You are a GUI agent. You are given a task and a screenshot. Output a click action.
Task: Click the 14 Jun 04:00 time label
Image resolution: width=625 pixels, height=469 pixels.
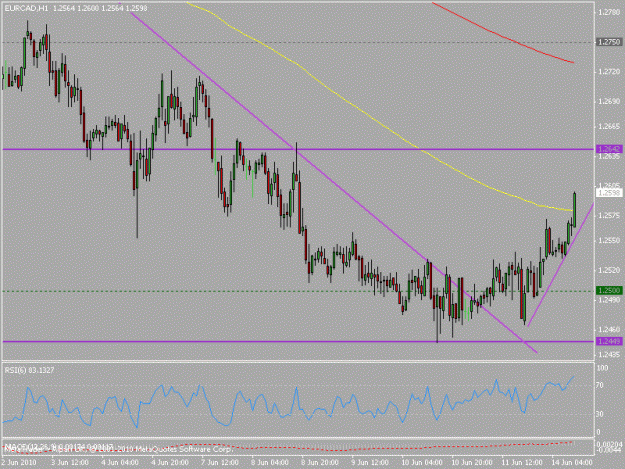point(572,463)
